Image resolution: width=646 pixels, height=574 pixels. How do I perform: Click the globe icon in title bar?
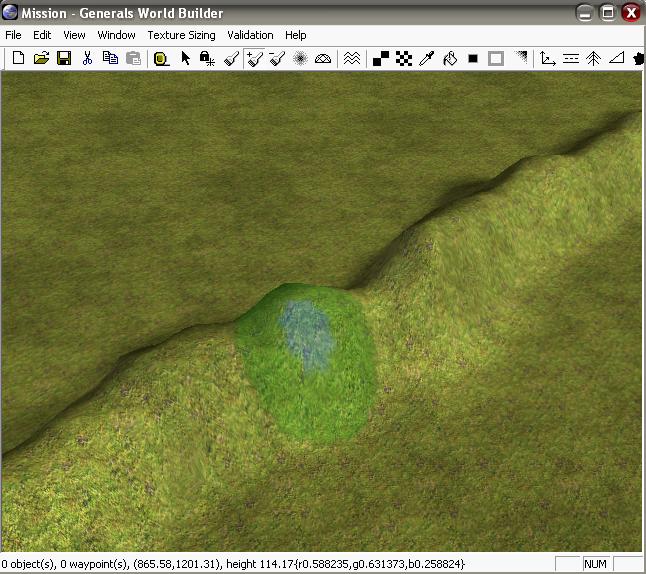10,12
